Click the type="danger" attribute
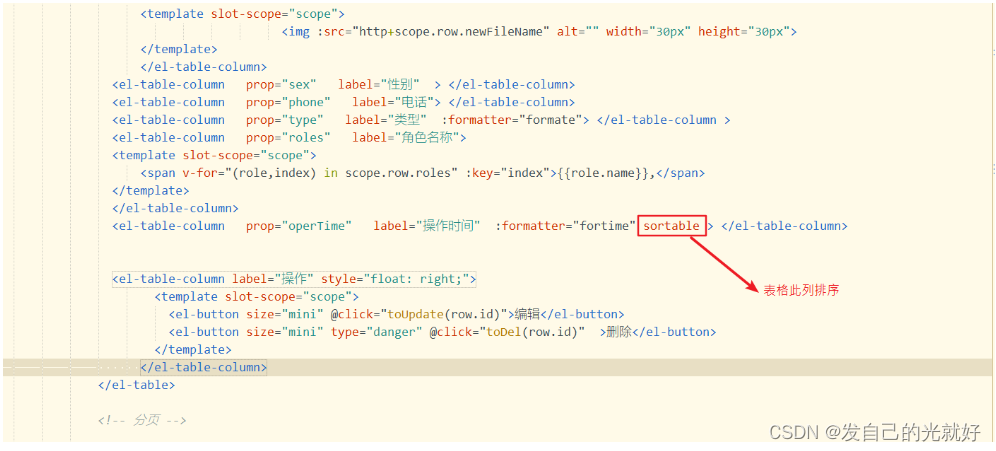This screenshot has height=451, width=996. pos(377,332)
